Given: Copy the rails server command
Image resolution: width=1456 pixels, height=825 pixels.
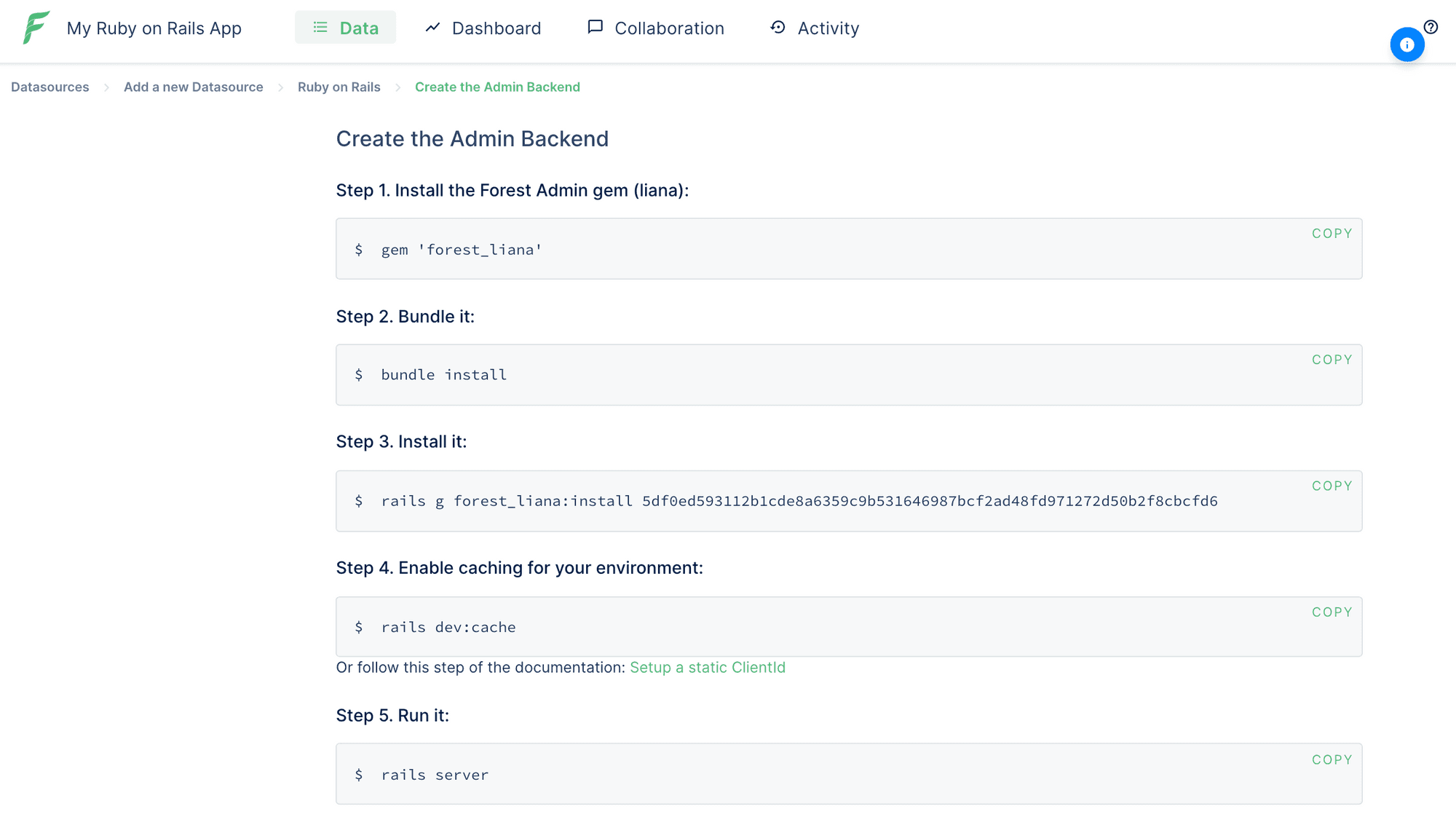Looking at the screenshot, I should click(x=1332, y=759).
